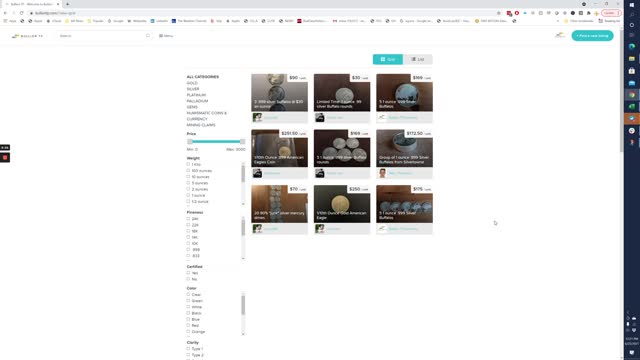Open the $251.50 American Eagles Coin listing
This screenshot has width=640, height=360.
(280, 148)
